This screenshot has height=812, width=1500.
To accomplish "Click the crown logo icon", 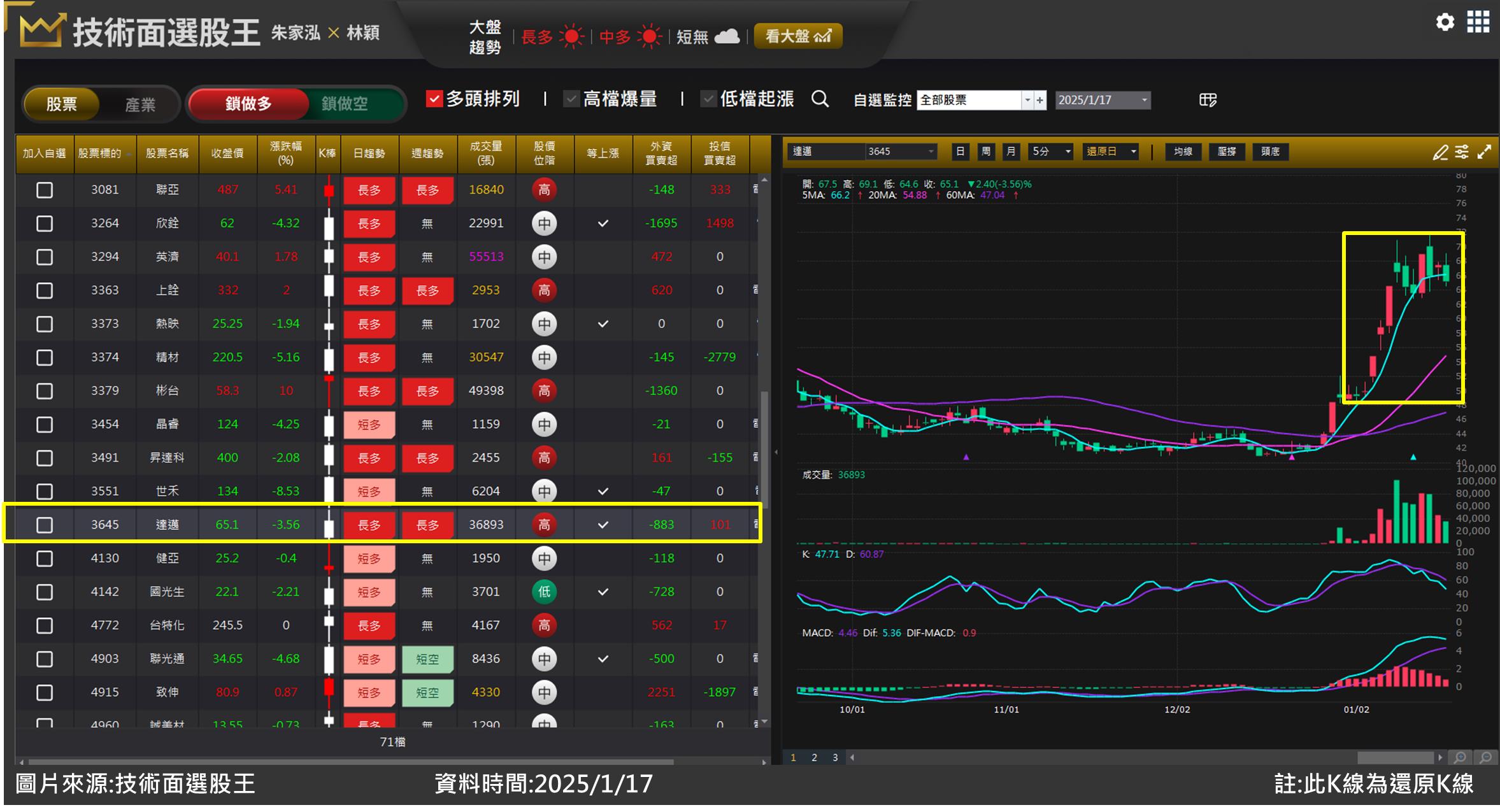I will (x=41, y=31).
